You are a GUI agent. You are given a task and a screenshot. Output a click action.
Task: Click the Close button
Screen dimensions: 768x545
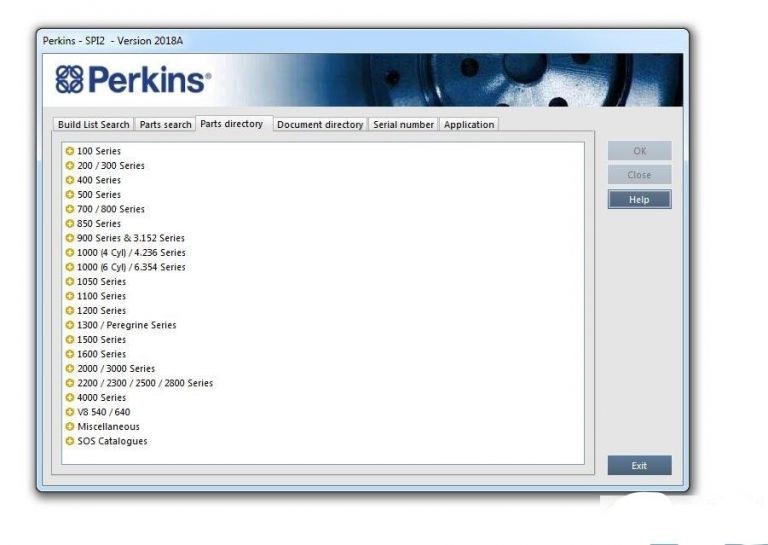640,175
